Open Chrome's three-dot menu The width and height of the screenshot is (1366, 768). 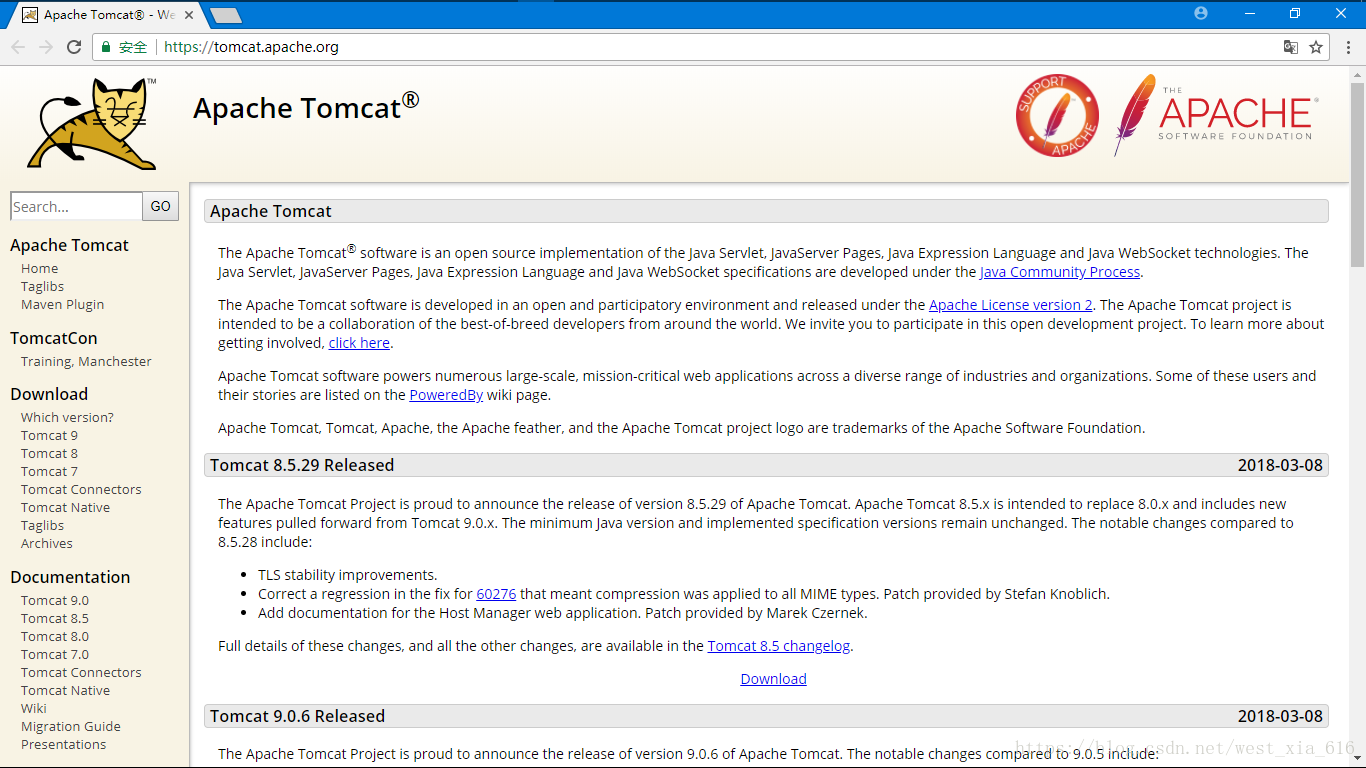click(x=1349, y=47)
